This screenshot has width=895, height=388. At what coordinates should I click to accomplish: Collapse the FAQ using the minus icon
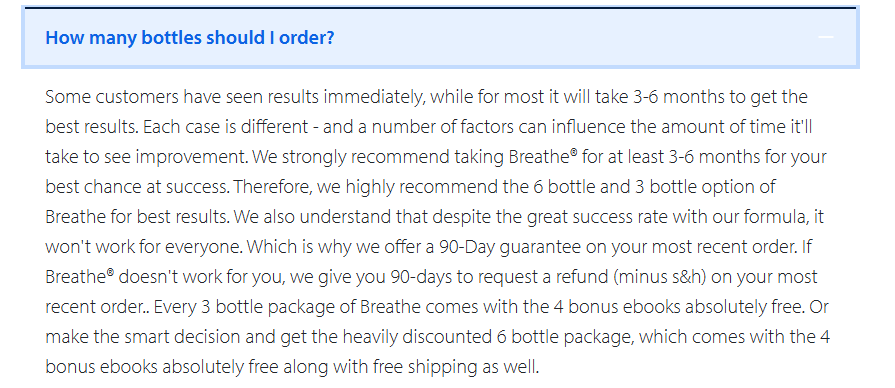coord(825,38)
